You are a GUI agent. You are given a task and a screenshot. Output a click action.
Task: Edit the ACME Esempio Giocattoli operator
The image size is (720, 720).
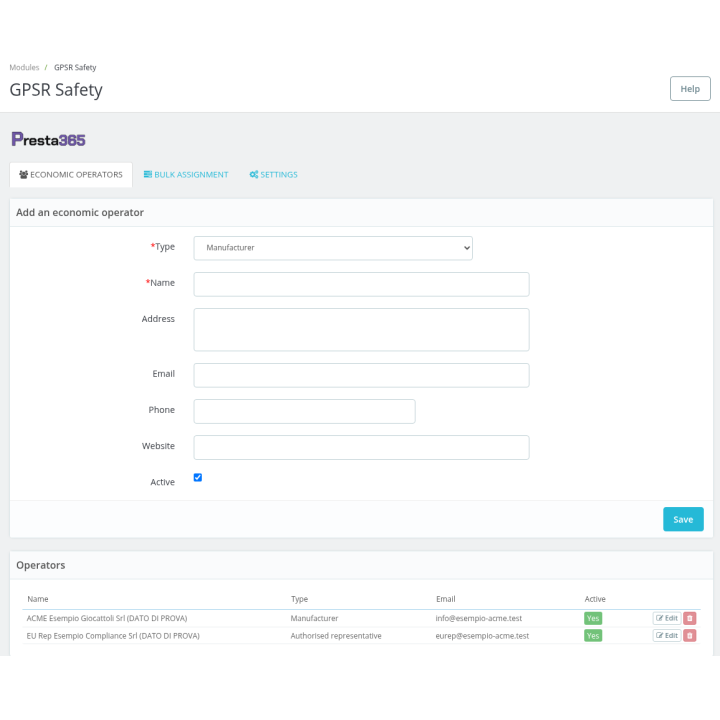[x=666, y=618]
